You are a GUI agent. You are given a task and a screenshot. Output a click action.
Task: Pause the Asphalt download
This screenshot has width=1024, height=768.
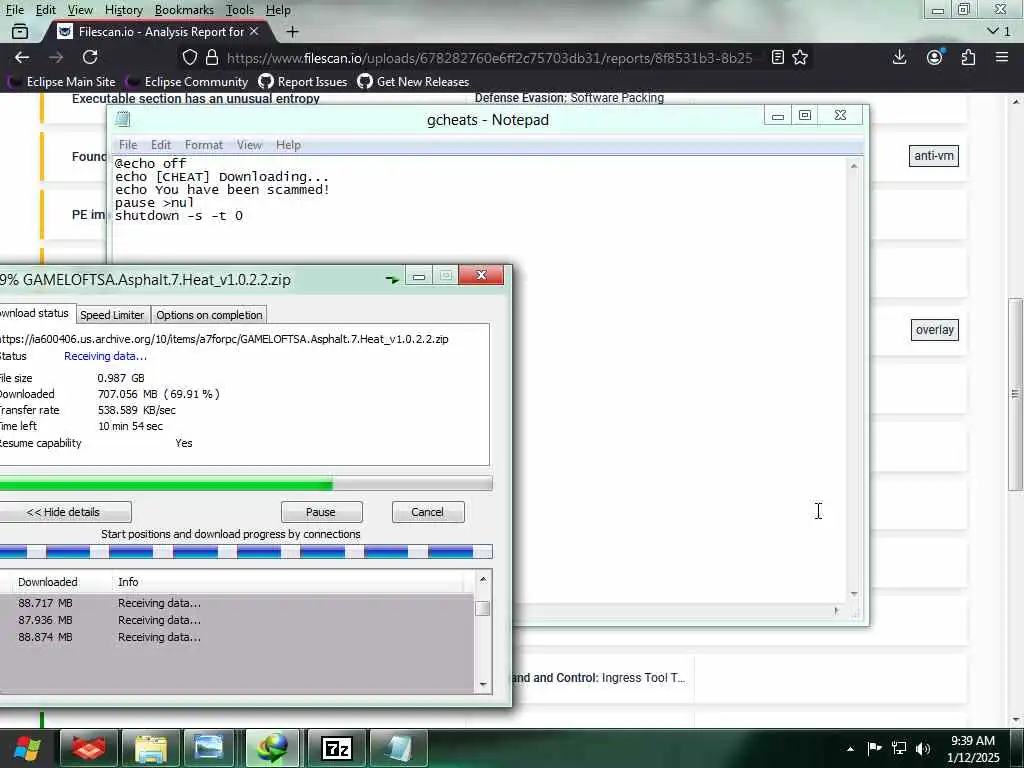tap(321, 512)
